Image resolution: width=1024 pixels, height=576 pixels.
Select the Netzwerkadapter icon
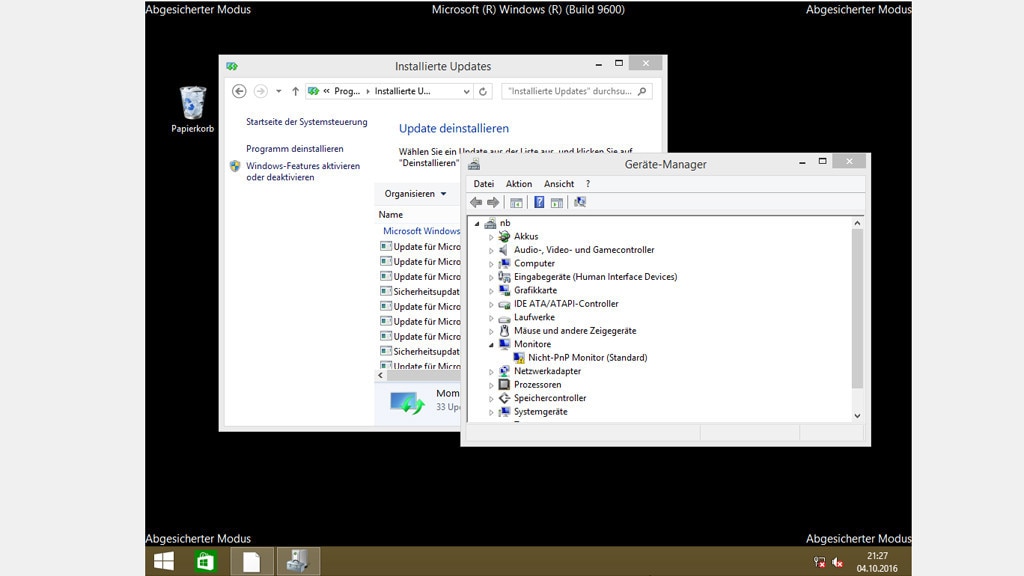[504, 371]
